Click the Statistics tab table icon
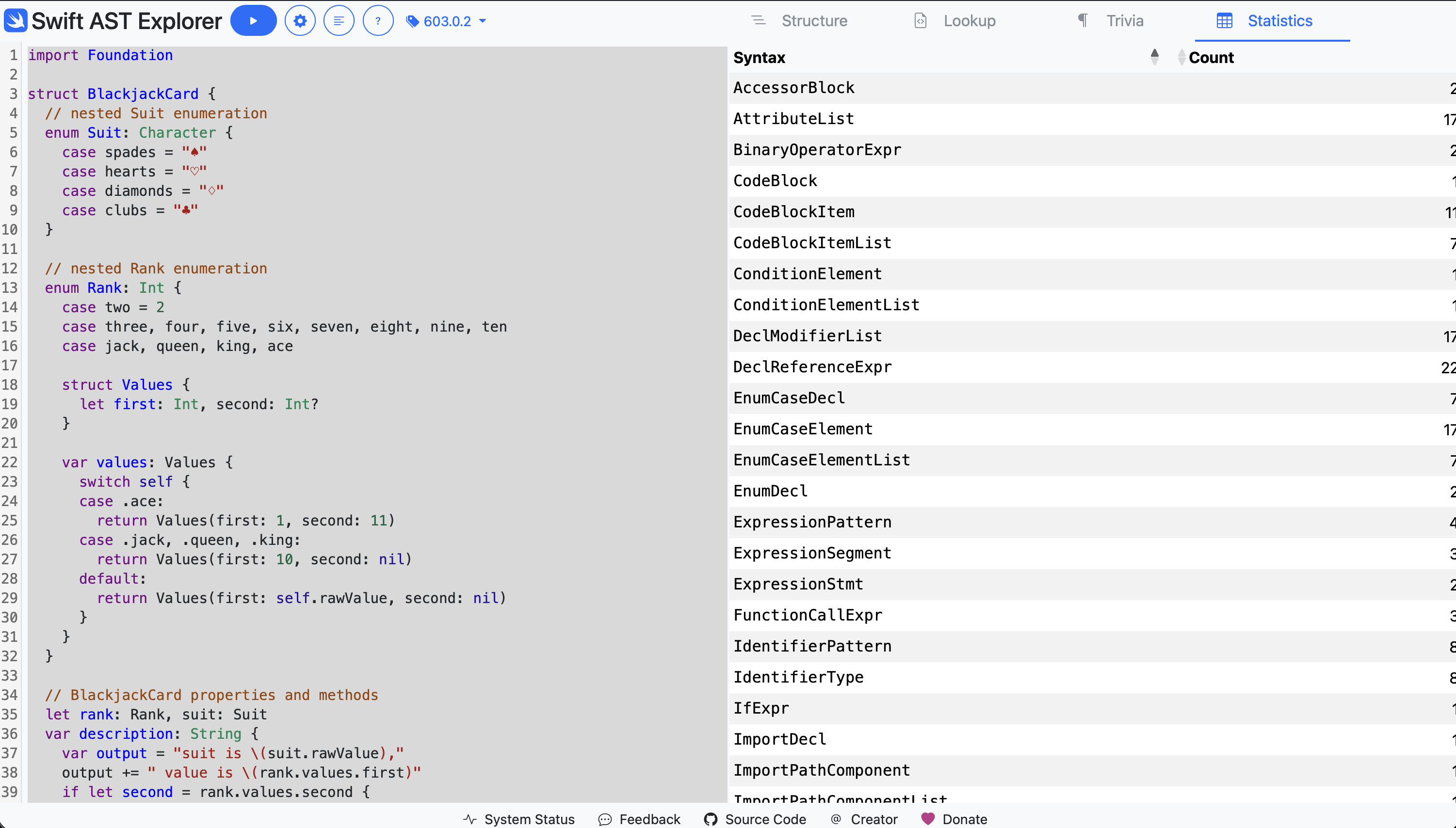This screenshot has width=1456, height=828. 1225,21
